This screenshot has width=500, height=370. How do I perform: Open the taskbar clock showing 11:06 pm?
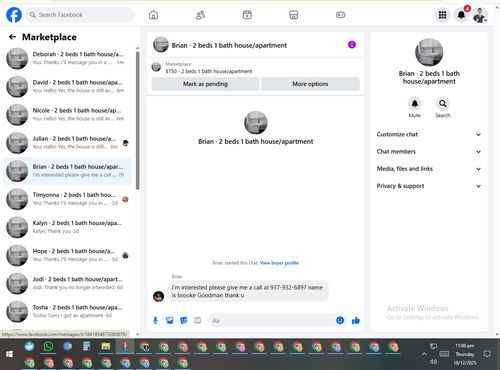click(x=465, y=354)
